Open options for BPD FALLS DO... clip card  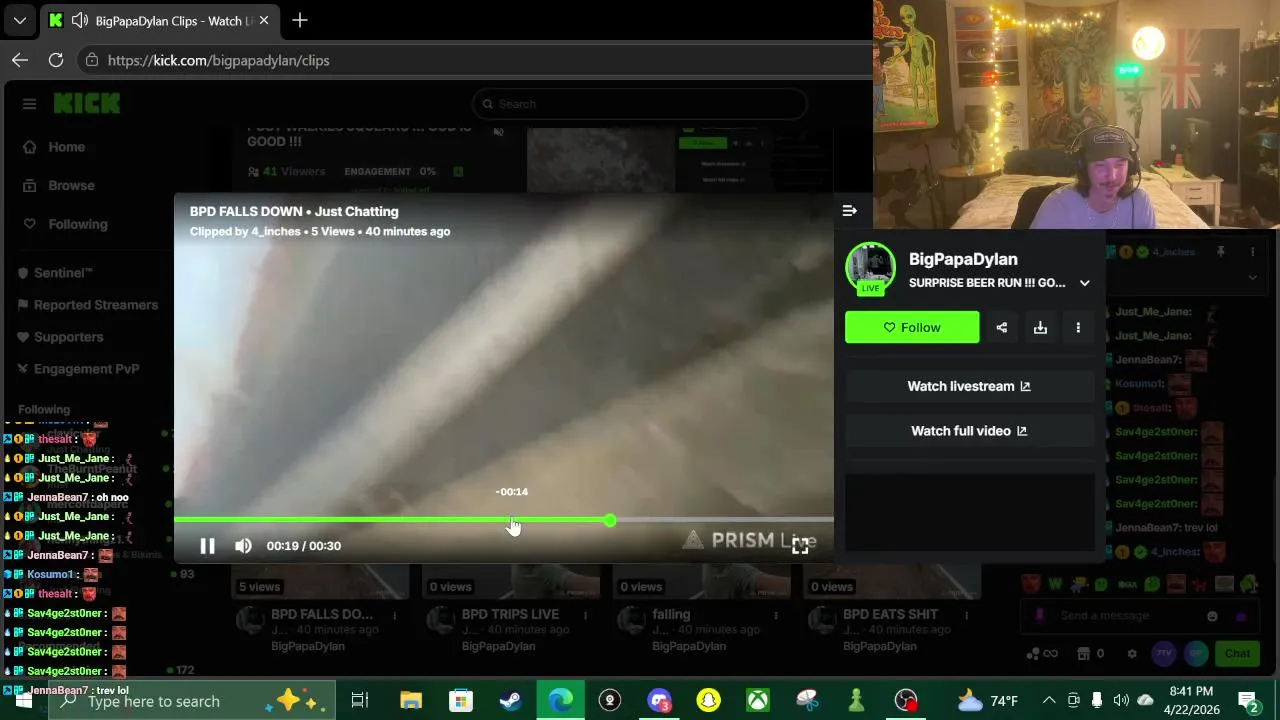click(395, 615)
